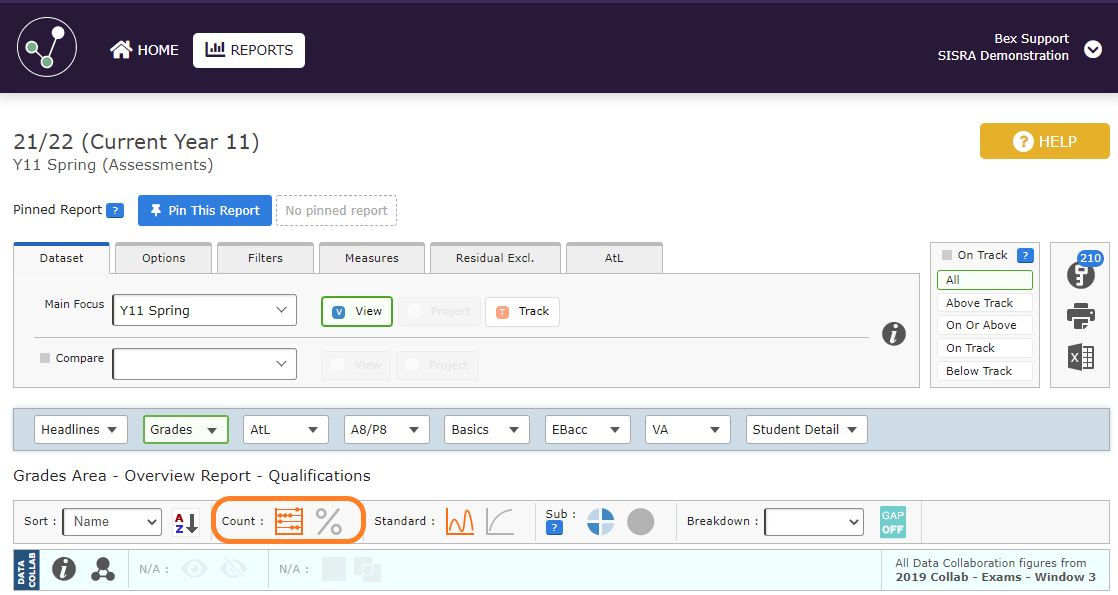
Task: Switch to the Filters tab
Action: (265, 258)
